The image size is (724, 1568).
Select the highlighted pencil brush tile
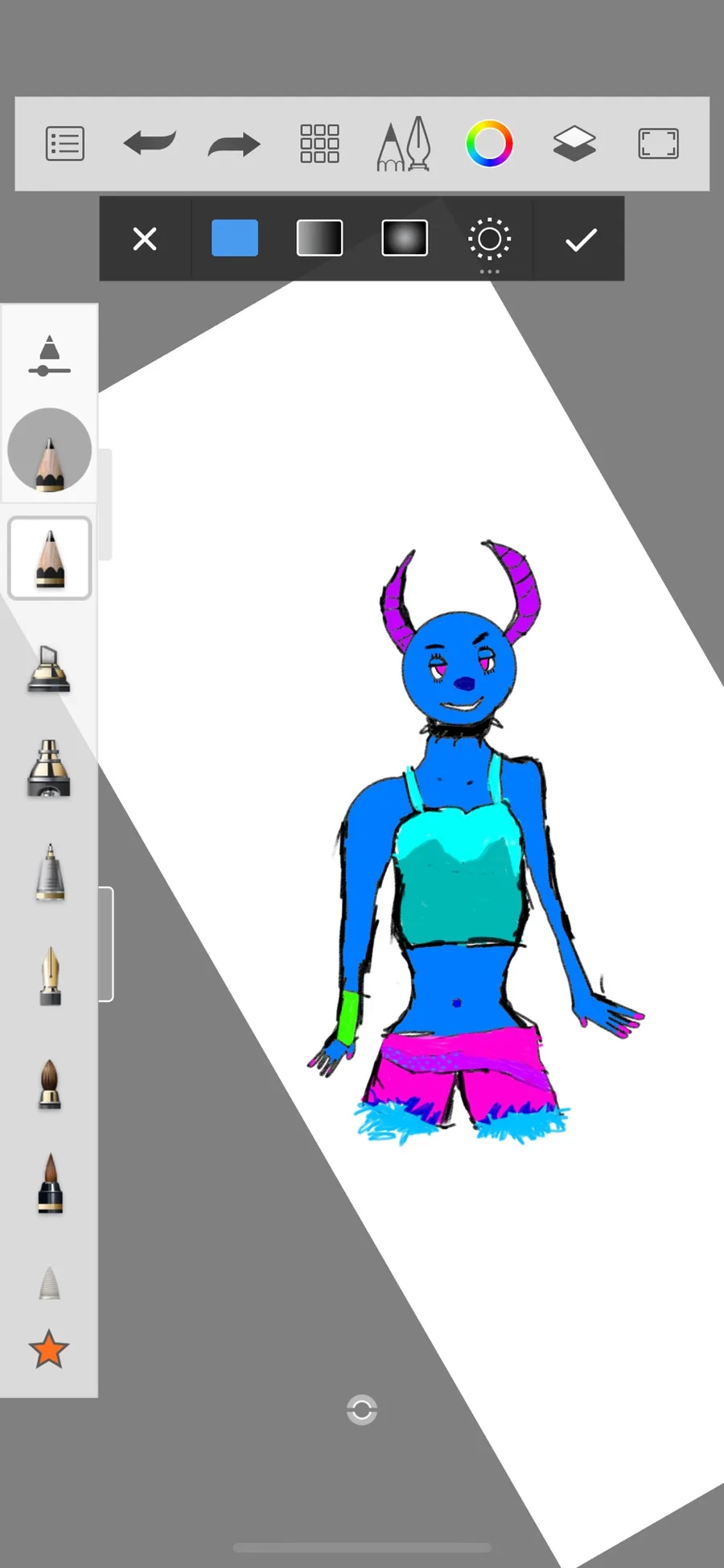pyautogui.click(x=49, y=558)
